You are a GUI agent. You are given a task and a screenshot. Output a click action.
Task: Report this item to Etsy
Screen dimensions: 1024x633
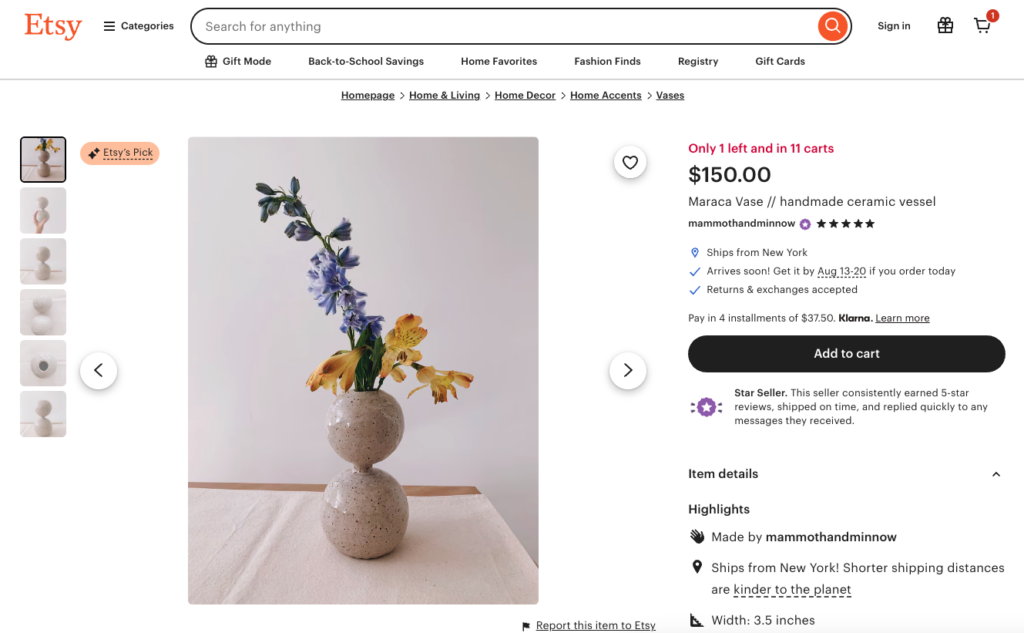point(595,625)
